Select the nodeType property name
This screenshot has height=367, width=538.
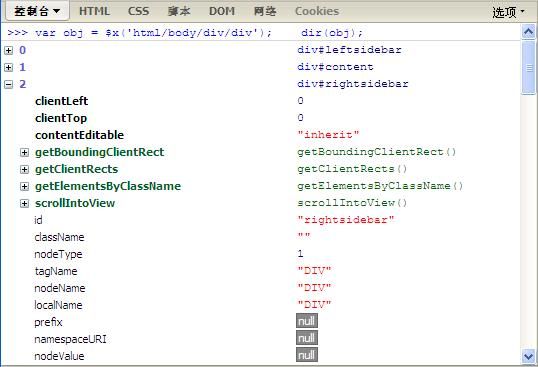pos(58,254)
